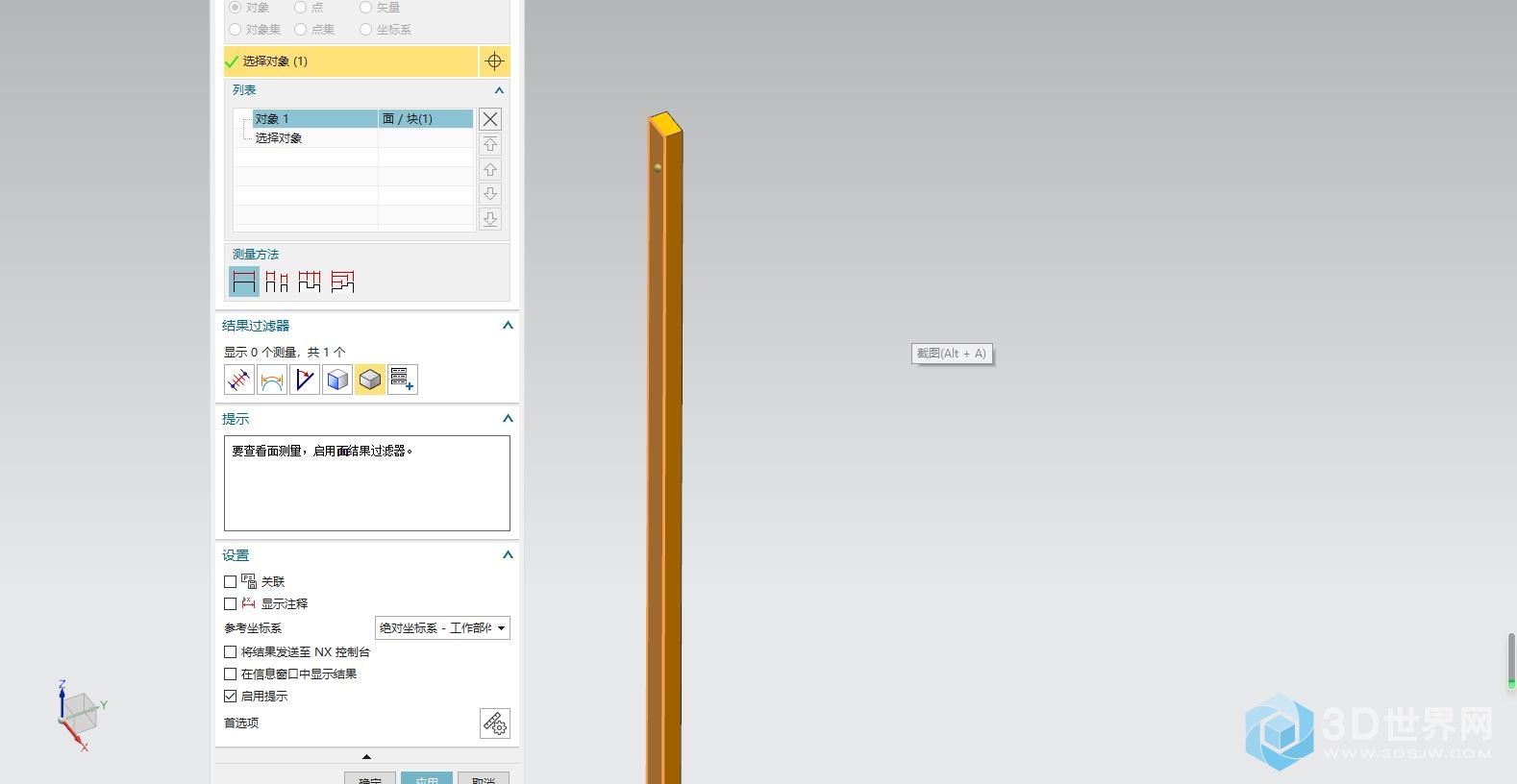Collapse the 列表 section
Image resolution: width=1517 pixels, height=784 pixels.
tap(499, 90)
